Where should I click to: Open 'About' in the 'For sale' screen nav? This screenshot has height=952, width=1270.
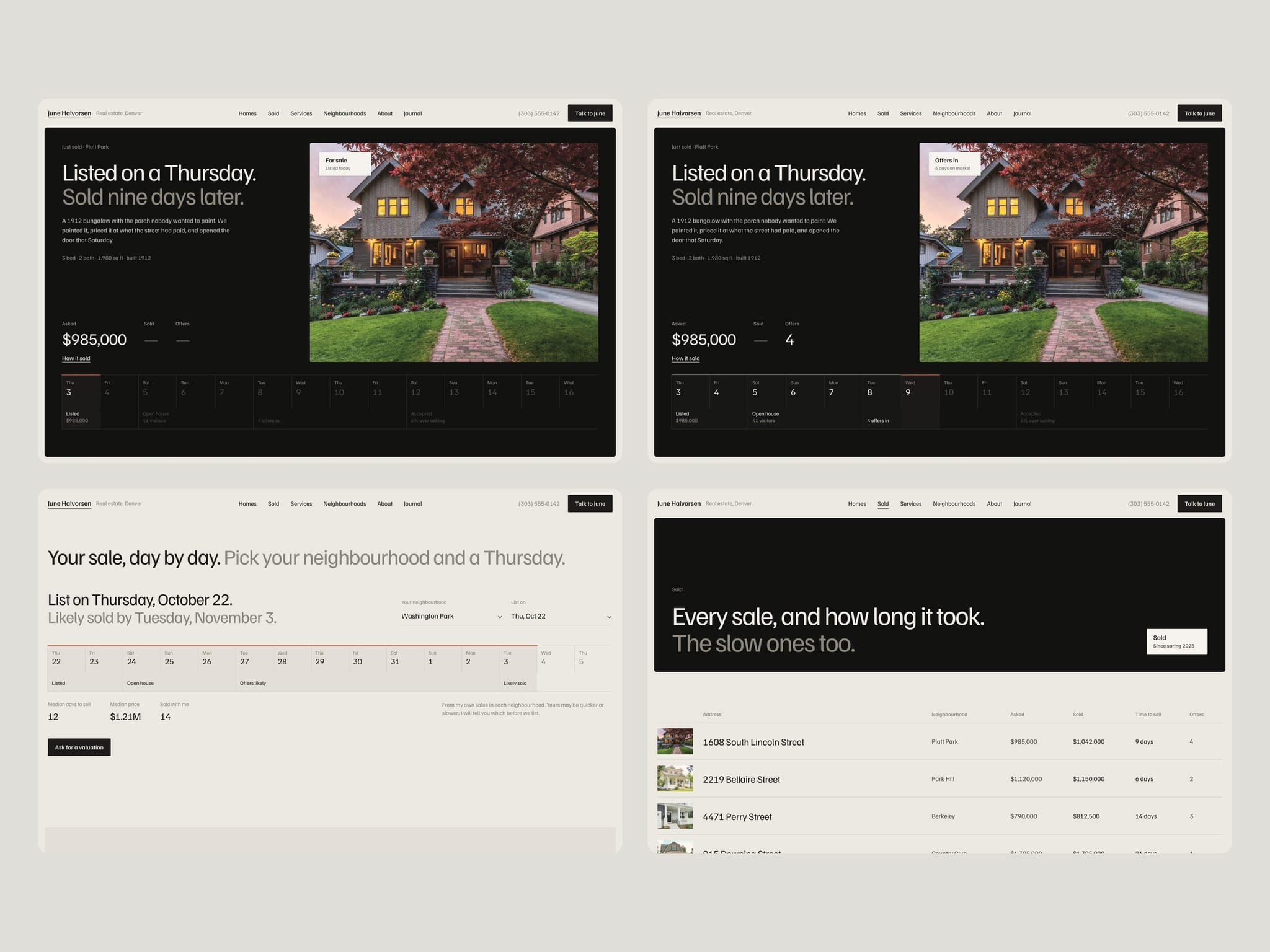pos(385,113)
